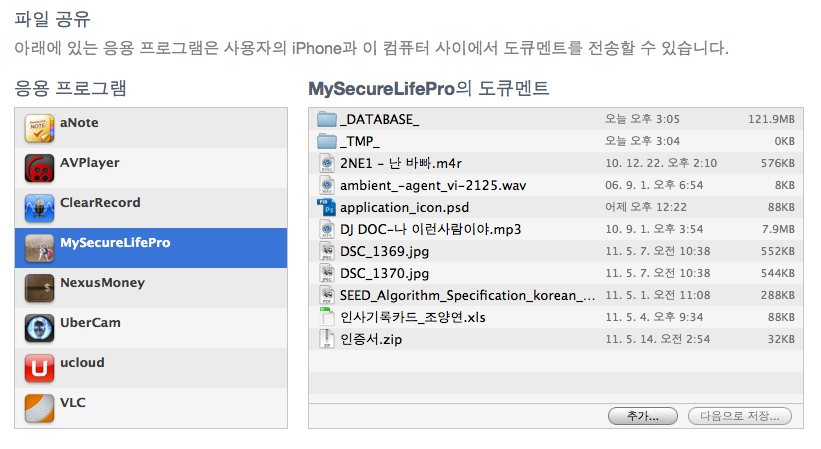Select the AVPlayer app icon
This screenshot has width=821, height=449.
click(x=39, y=168)
